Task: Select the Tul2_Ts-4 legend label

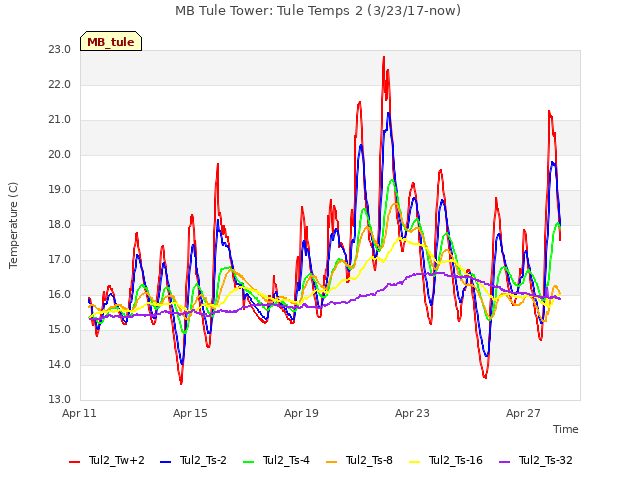Action: tap(286, 460)
